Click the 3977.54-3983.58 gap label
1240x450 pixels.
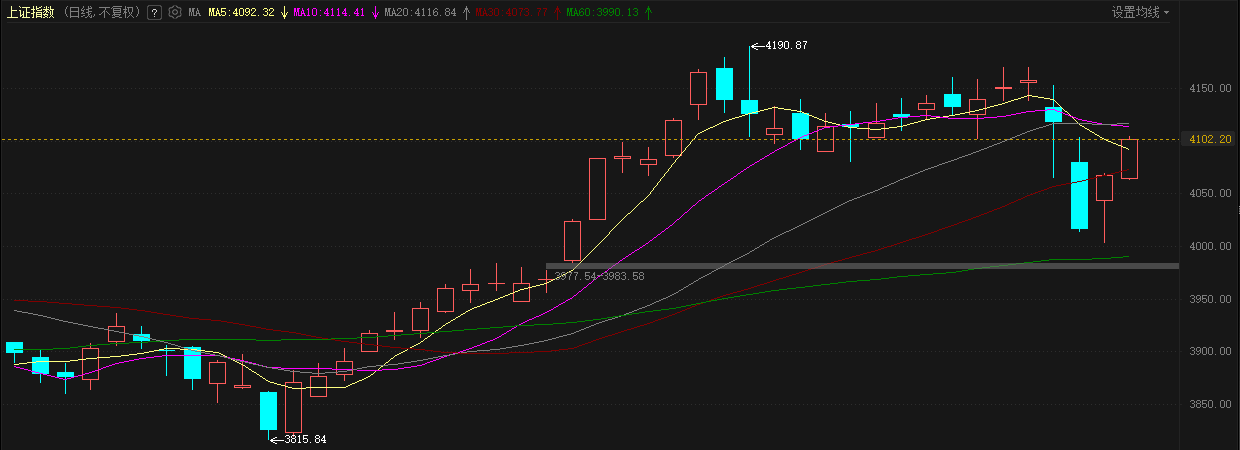(599, 276)
